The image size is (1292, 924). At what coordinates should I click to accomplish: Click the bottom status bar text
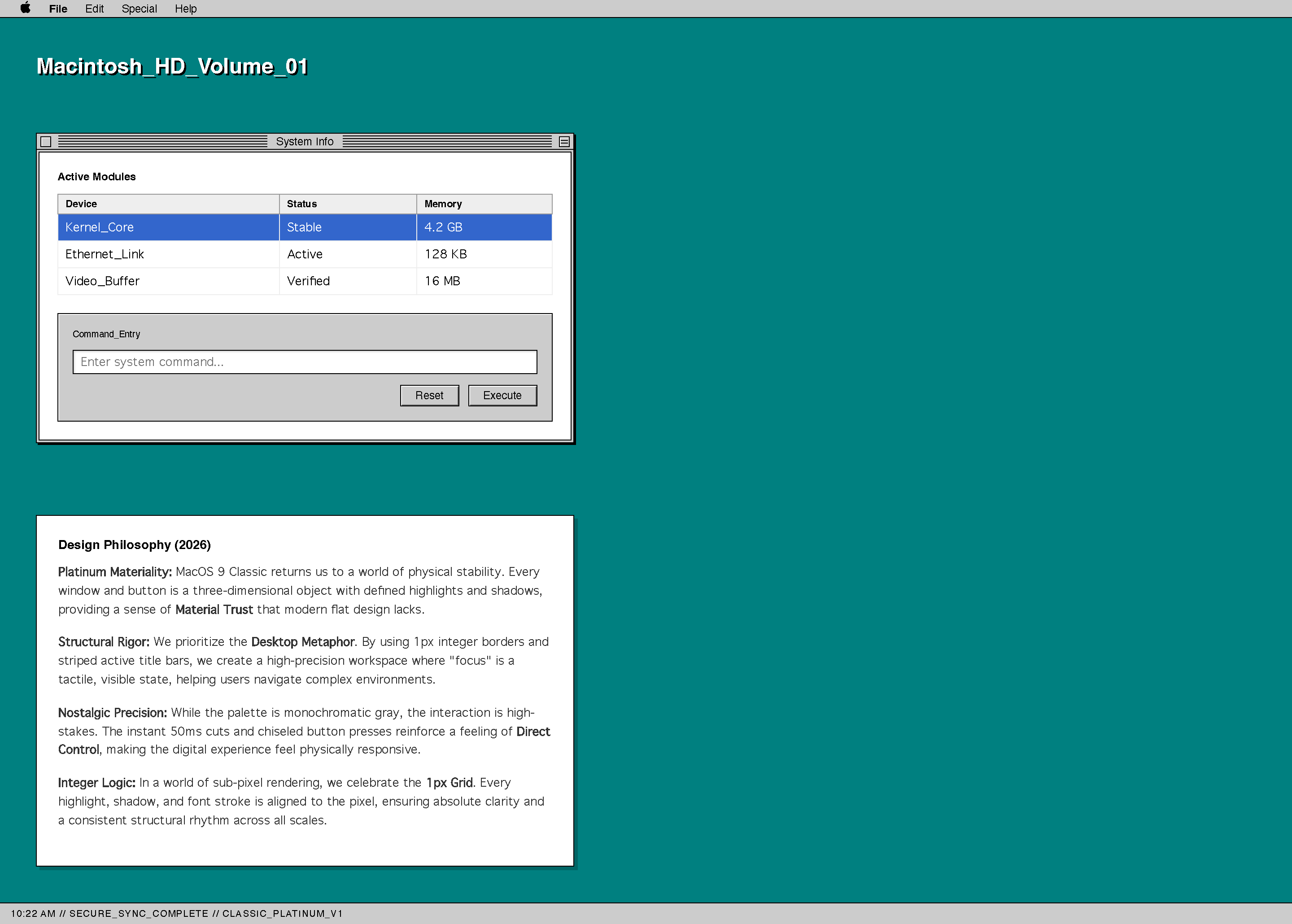coord(176,913)
